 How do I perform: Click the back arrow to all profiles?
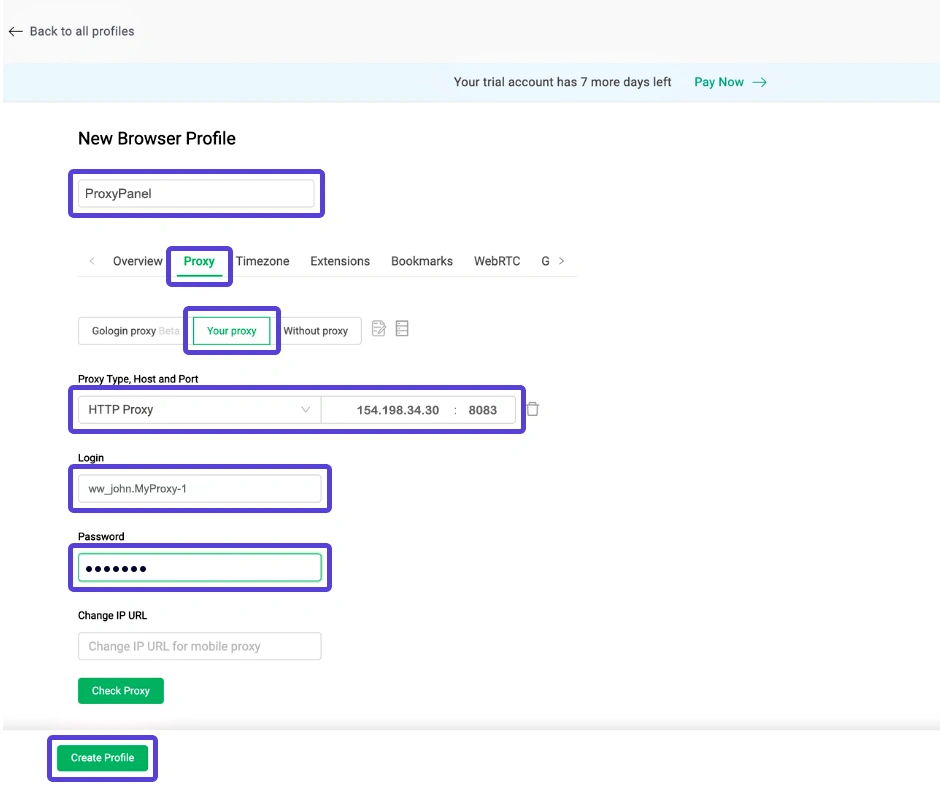15,31
